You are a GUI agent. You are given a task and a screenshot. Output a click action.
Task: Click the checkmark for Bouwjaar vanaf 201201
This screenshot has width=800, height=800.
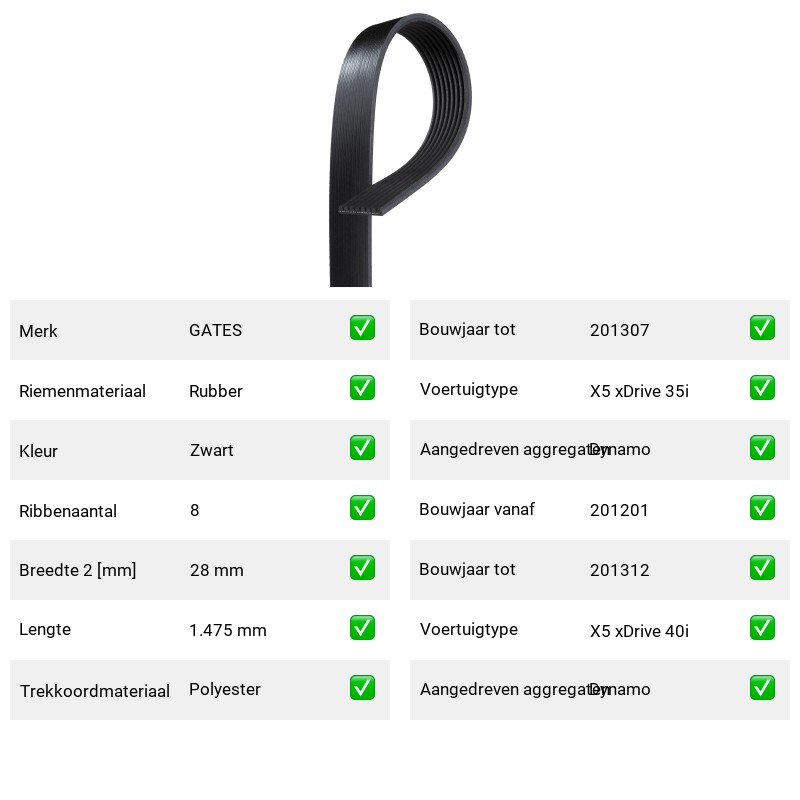point(762,508)
